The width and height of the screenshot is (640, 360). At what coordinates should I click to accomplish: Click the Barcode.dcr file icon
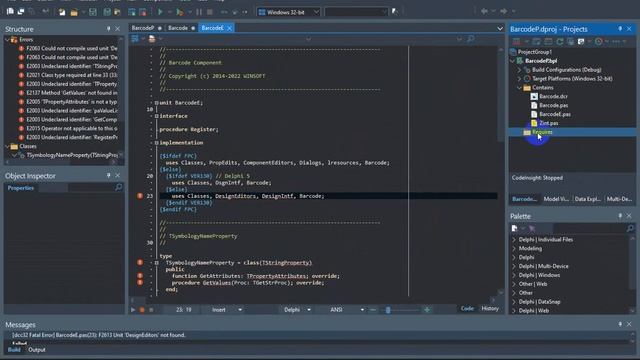[x=534, y=96]
